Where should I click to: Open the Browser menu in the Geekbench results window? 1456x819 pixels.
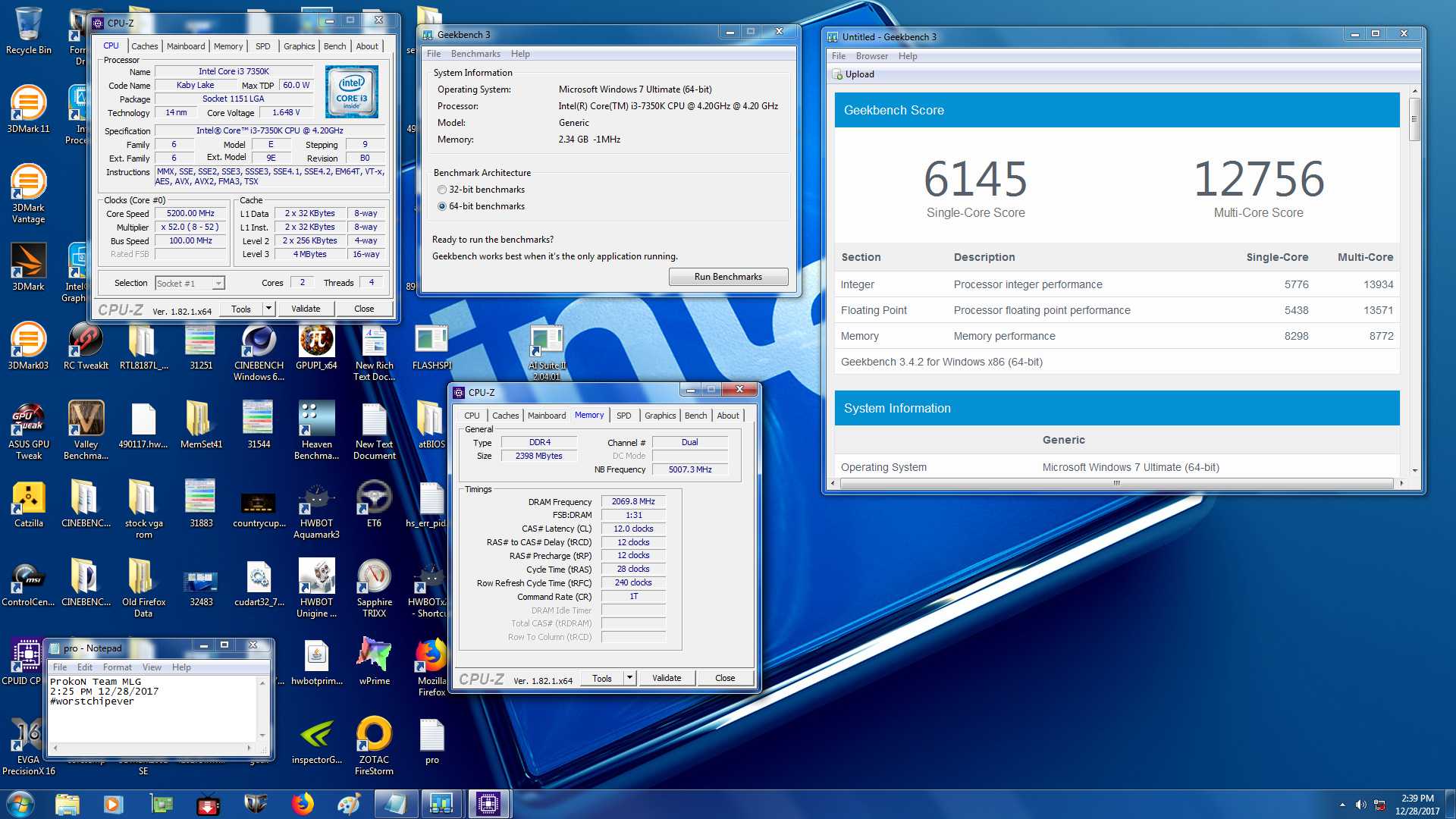click(871, 56)
